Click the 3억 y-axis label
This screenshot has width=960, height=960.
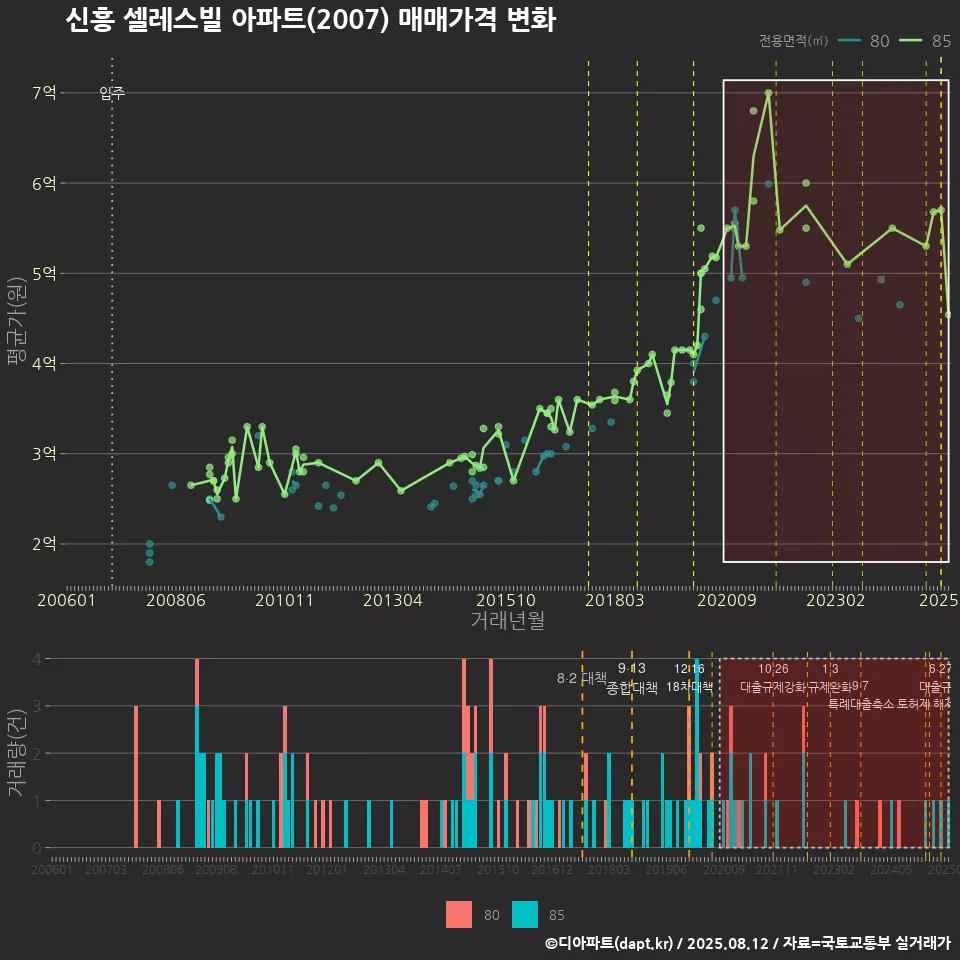tap(44, 454)
